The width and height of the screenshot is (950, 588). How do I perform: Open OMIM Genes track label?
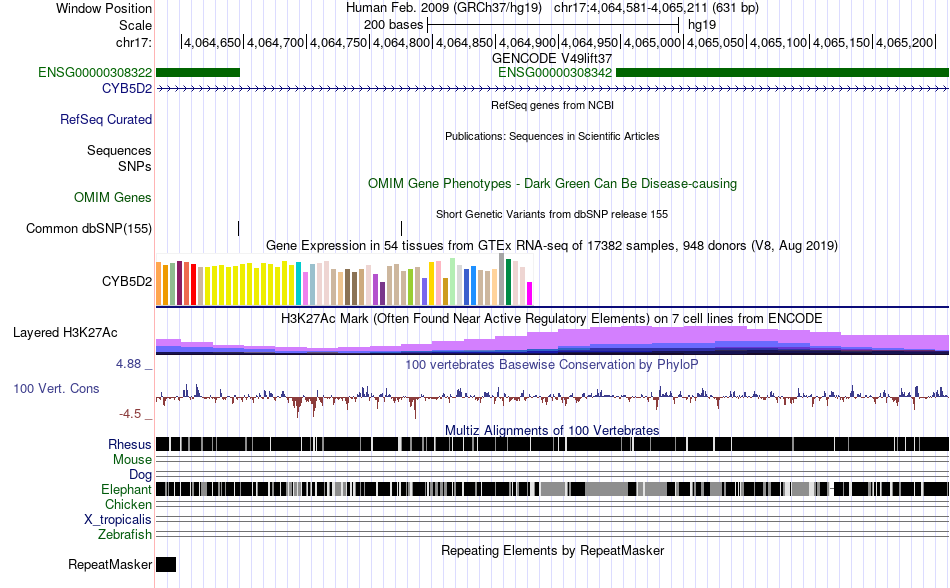(x=113, y=197)
